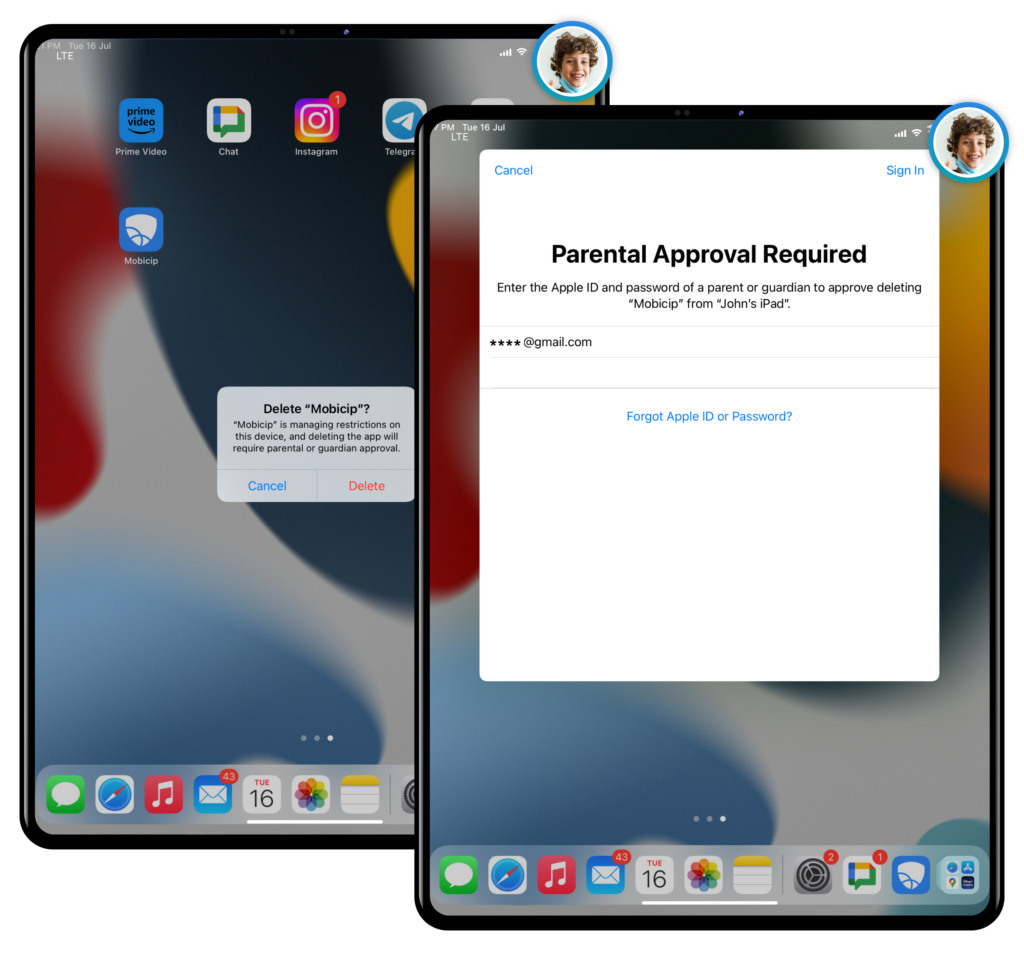The height and width of the screenshot is (953, 1024).
Task: Open Settings in the front iPad dock
Action: (x=813, y=875)
